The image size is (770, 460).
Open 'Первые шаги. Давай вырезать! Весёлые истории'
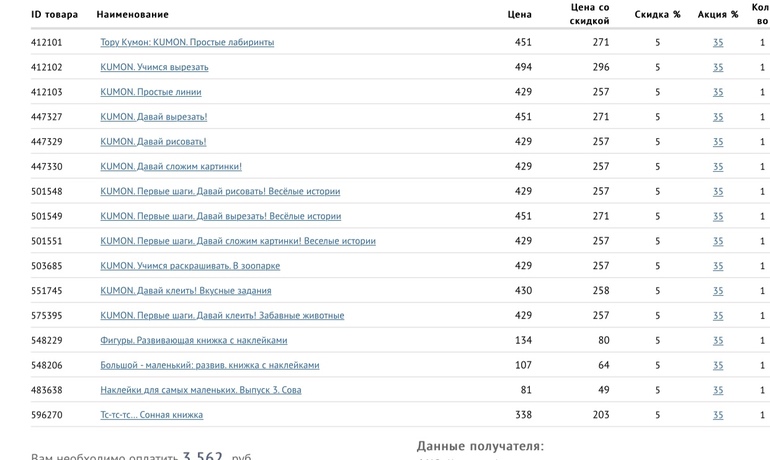click(x=221, y=216)
